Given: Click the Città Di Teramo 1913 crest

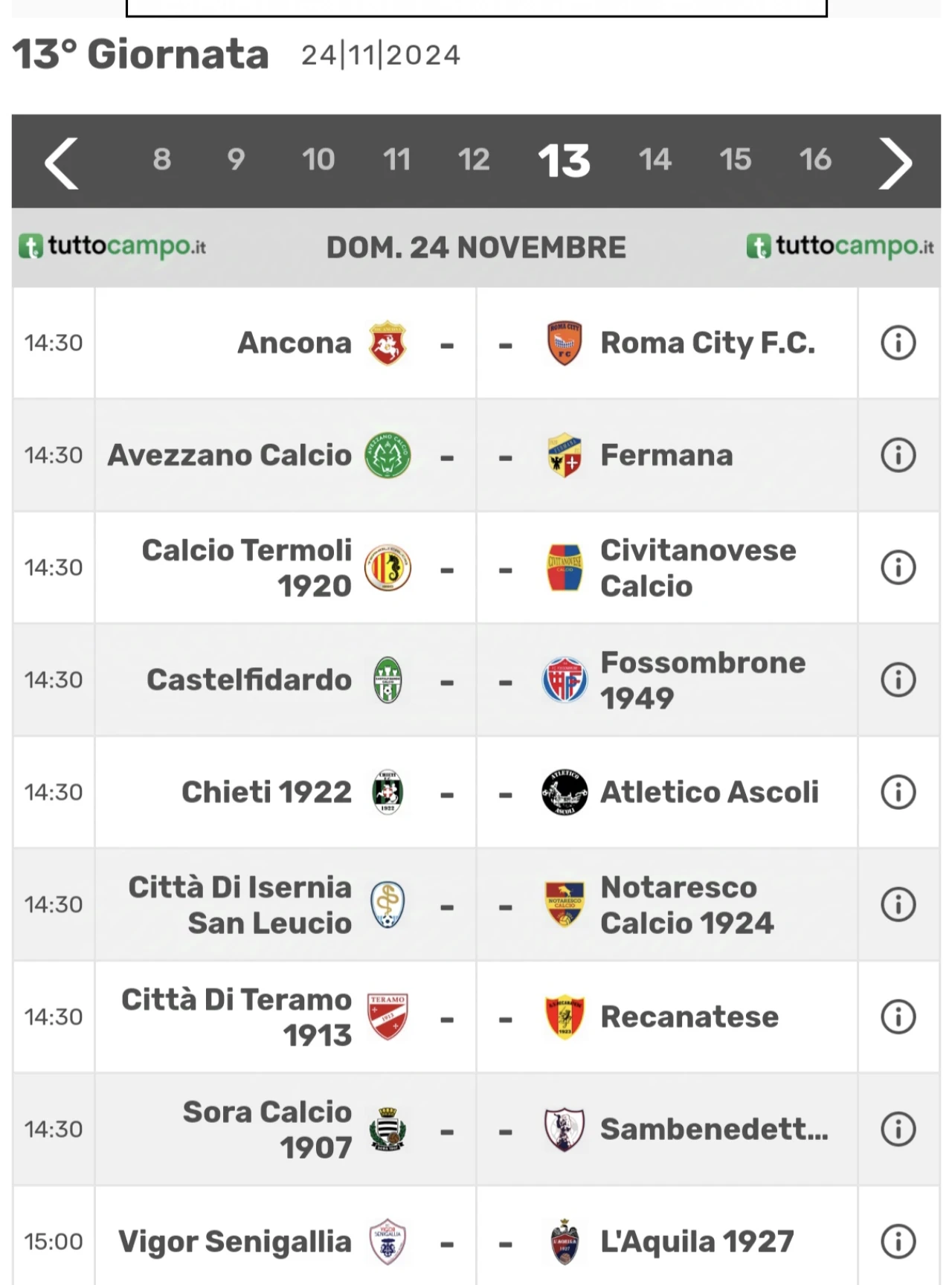Looking at the screenshot, I should tap(387, 1017).
